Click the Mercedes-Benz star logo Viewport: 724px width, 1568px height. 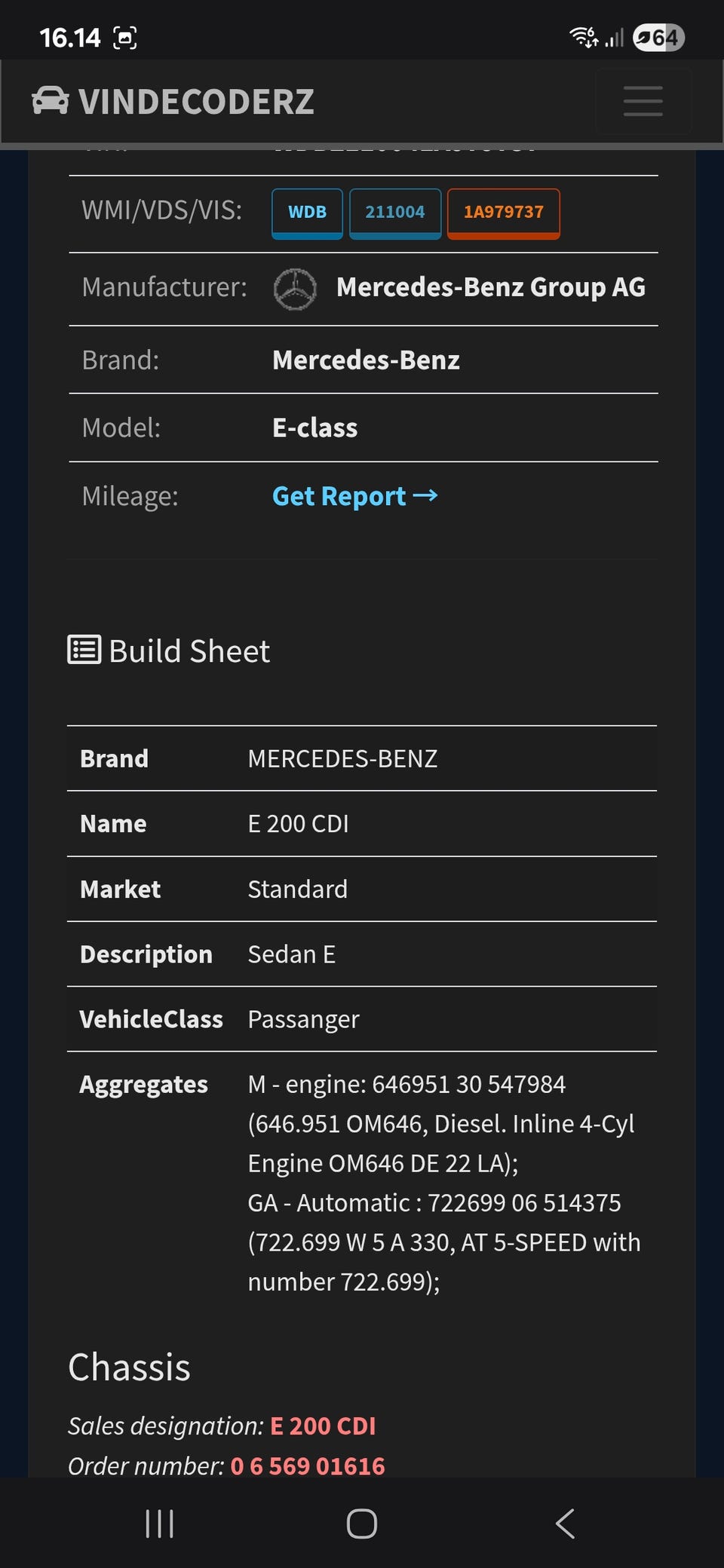click(x=295, y=289)
